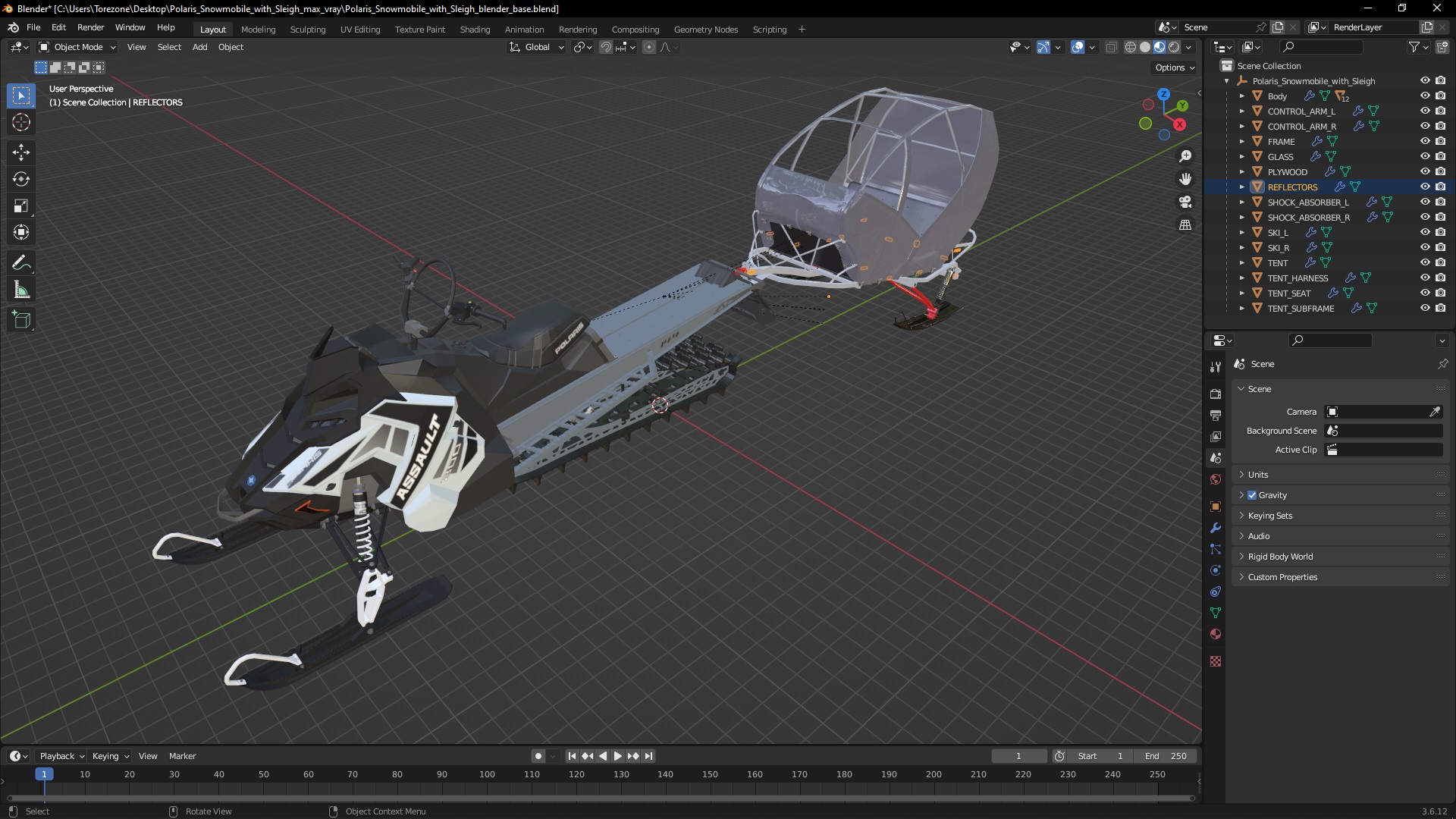Open the Object Data properties tab
The width and height of the screenshot is (1456, 819).
[1216, 613]
